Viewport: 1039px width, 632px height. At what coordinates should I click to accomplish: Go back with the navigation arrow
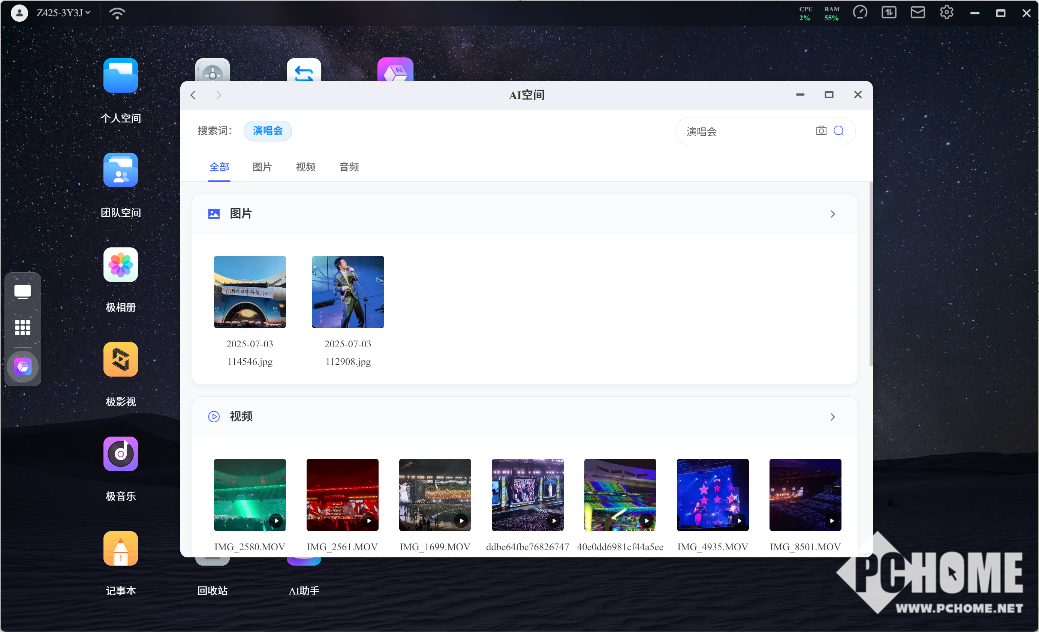(193, 95)
